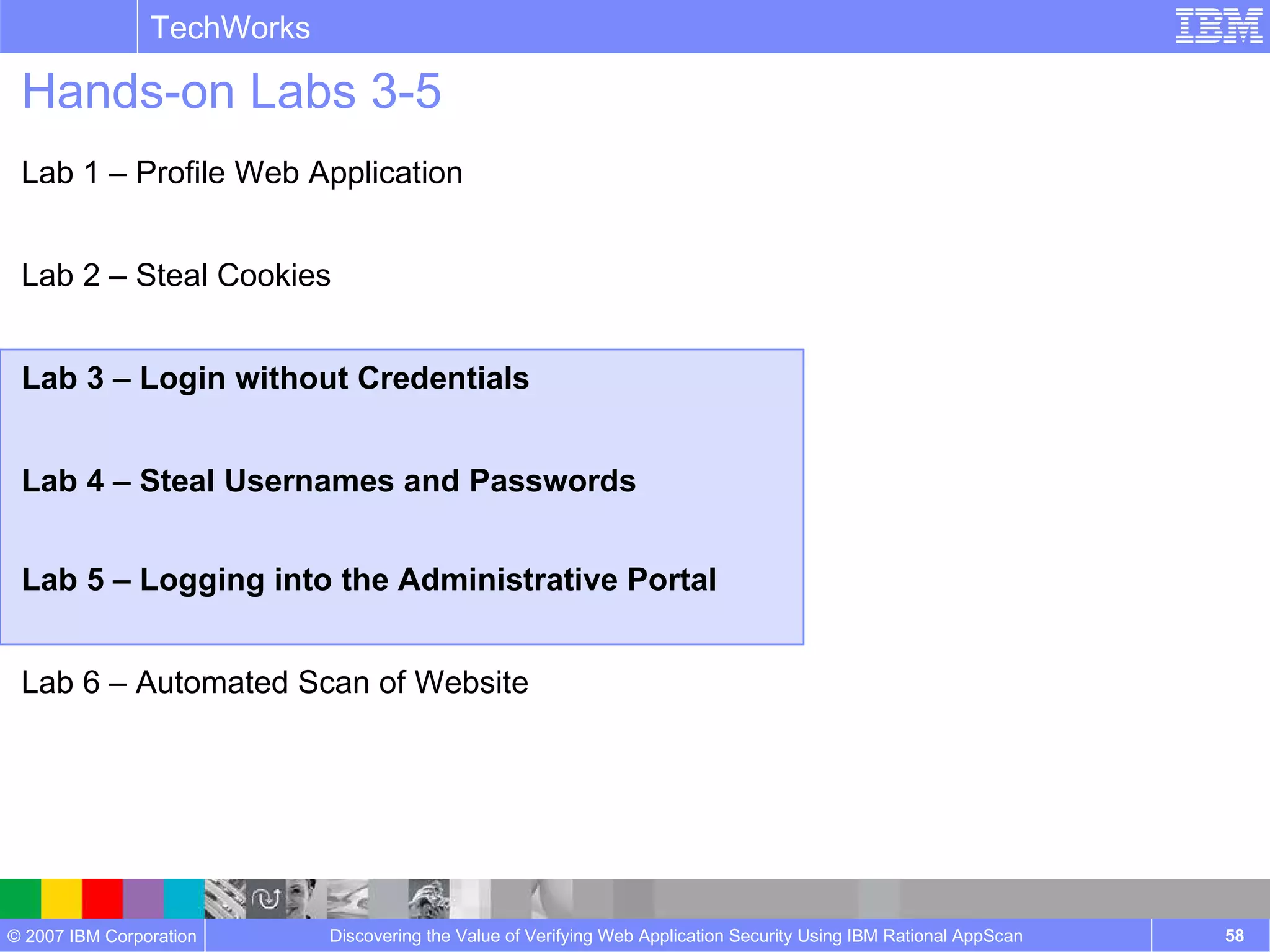Click the purple square in the footer strip

coord(143,899)
